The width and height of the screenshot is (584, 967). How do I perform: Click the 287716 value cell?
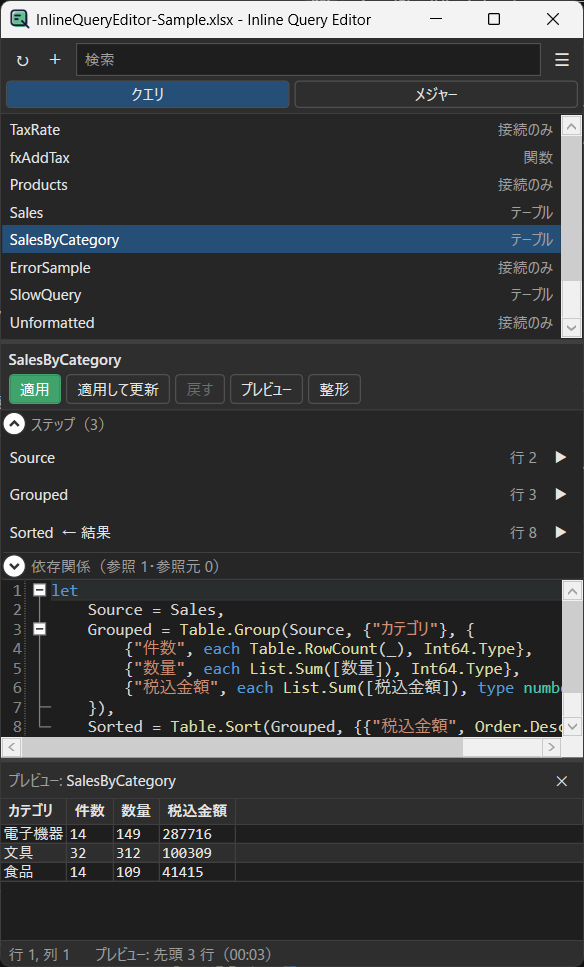[197, 834]
